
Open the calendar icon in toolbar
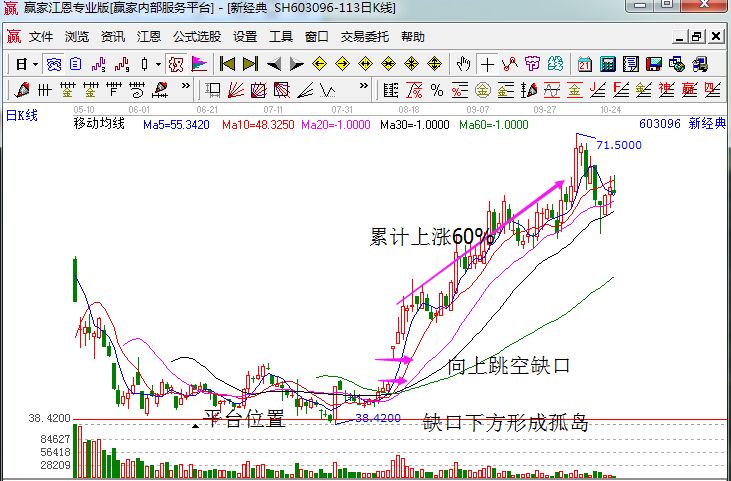click(x=583, y=63)
